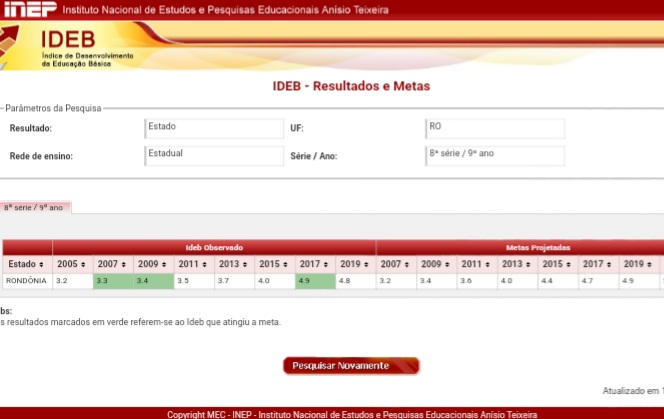Click the green 2007 observed value 3.3
The height and width of the screenshot is (419, 664).
(x=113, y=281)
